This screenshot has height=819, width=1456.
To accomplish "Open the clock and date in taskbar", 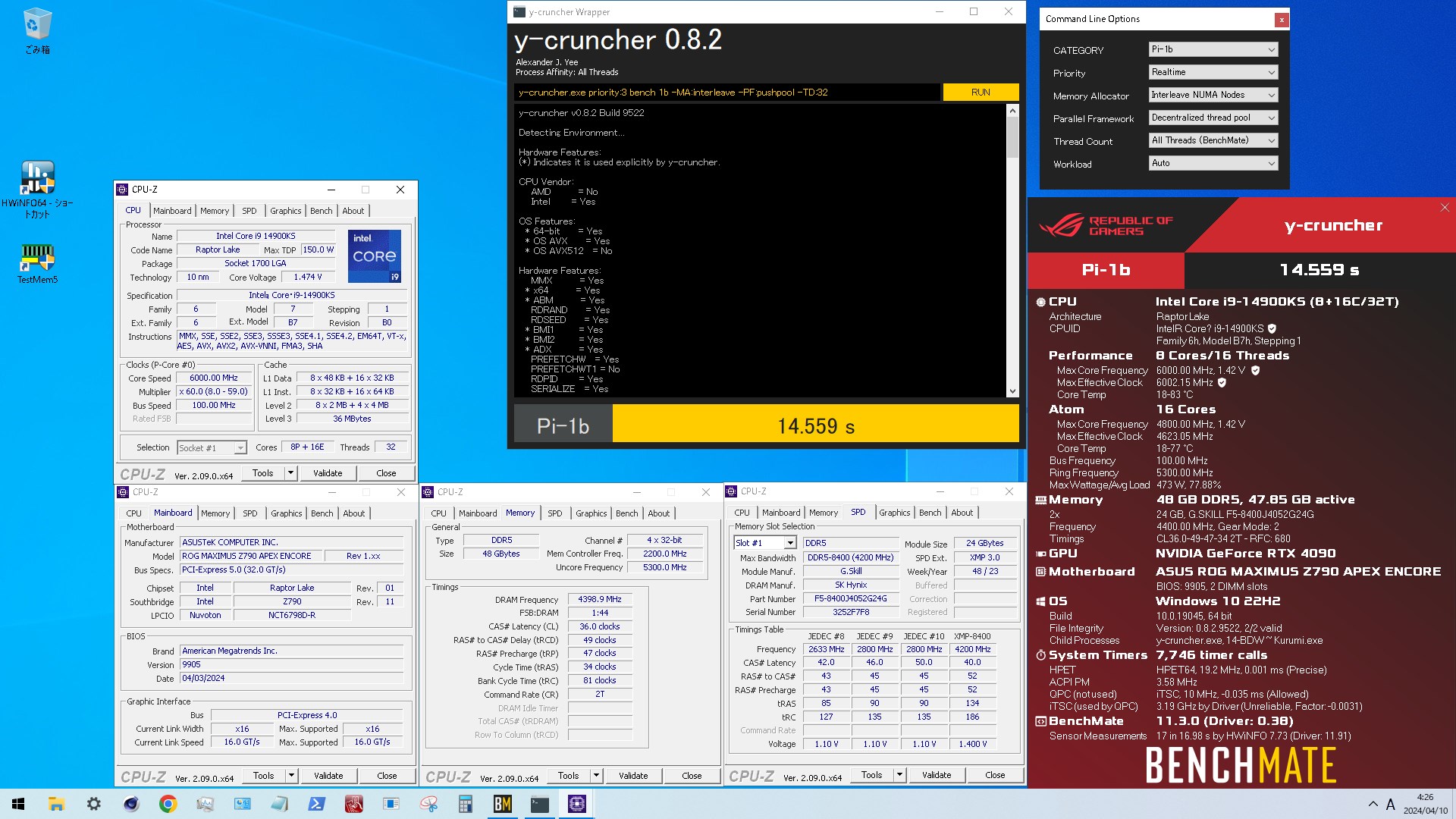I will [x=1425, y=804].
